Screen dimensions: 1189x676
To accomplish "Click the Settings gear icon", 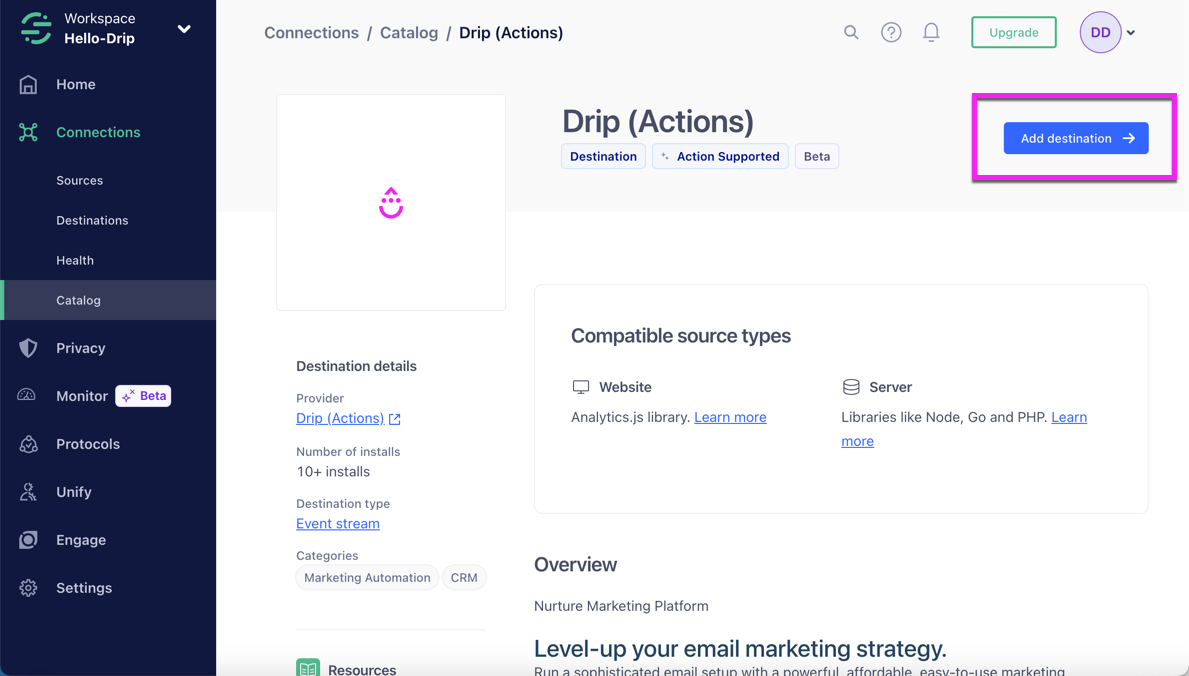I will 28,588.
